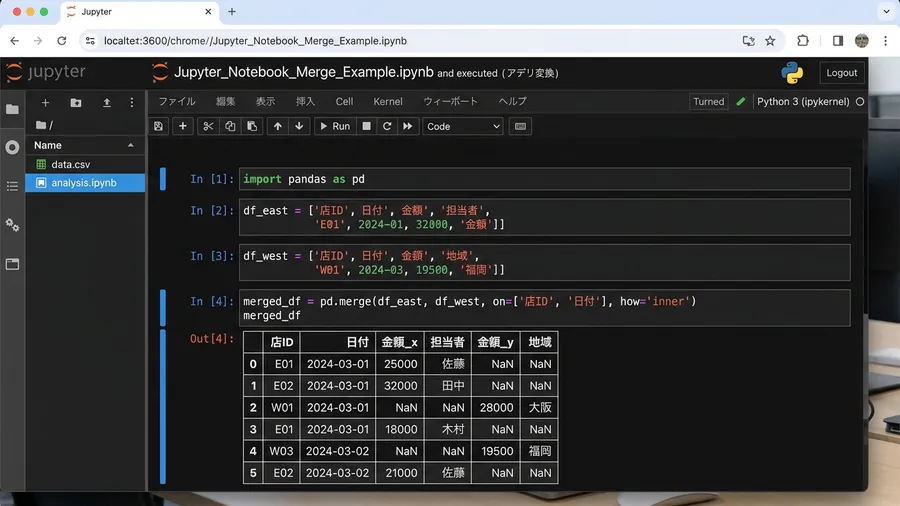Viewport: 900px width, 506px height.
Task: Open the running kernels sidebar icon
Action: (12, 147)
